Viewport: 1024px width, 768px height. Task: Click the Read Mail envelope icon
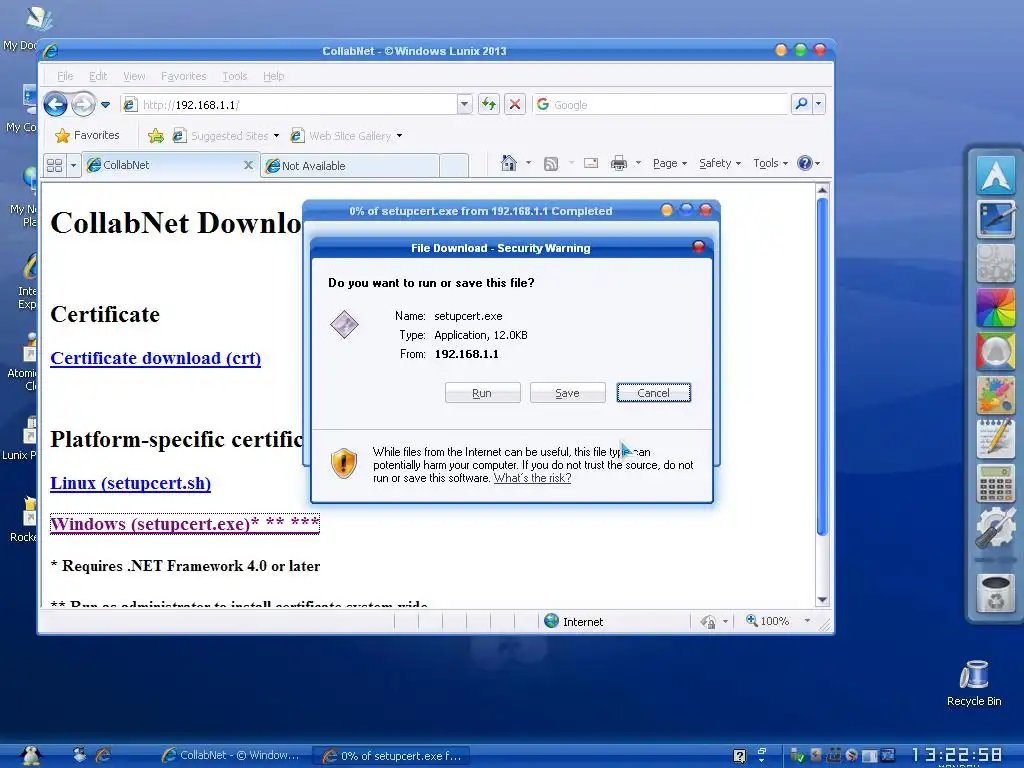(591, 163)
